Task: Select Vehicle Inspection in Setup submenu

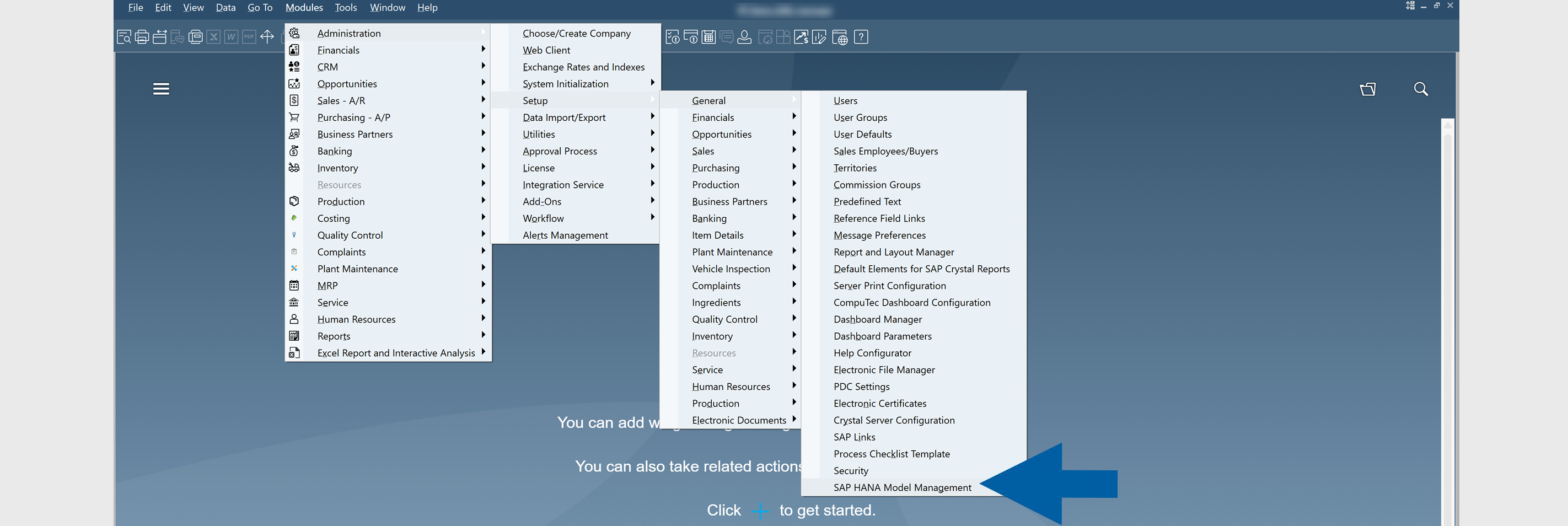Action: (731, 269)
